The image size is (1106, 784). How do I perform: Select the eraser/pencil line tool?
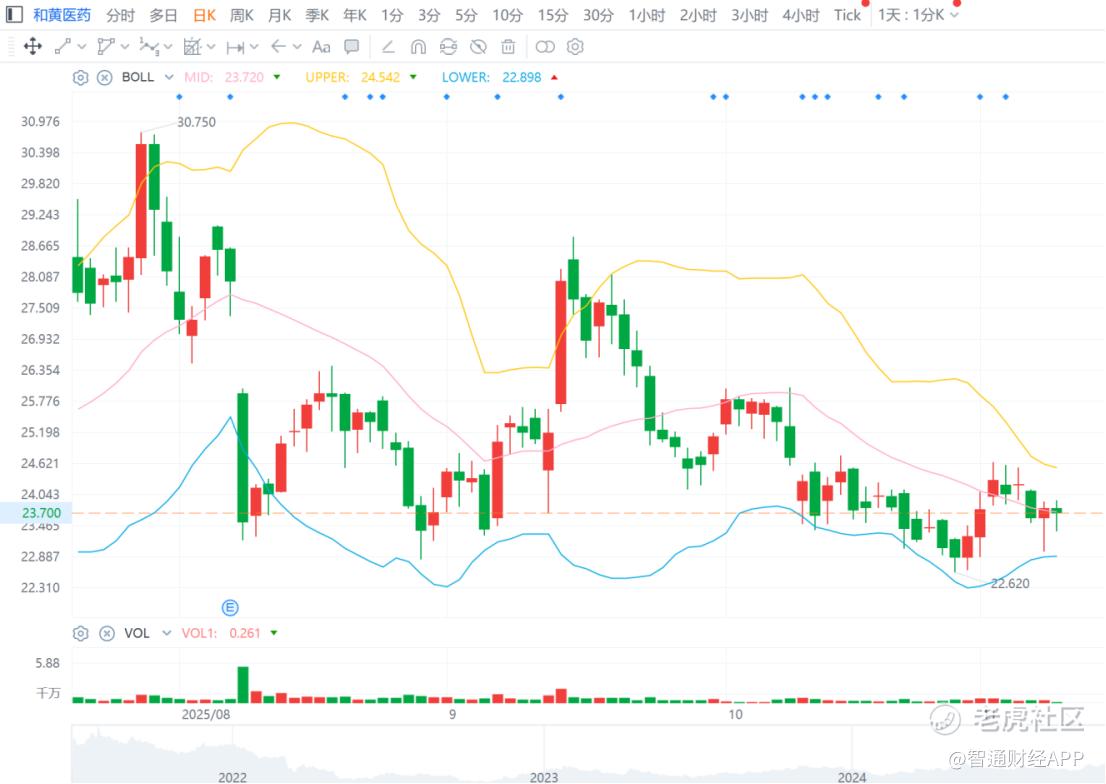pos(387,47)
